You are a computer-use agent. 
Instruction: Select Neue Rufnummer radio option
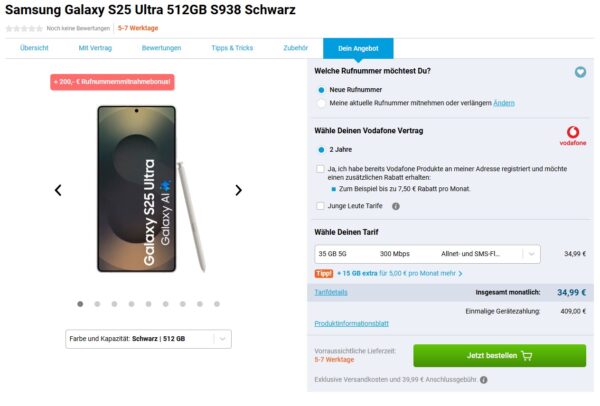tap(321, 89)
